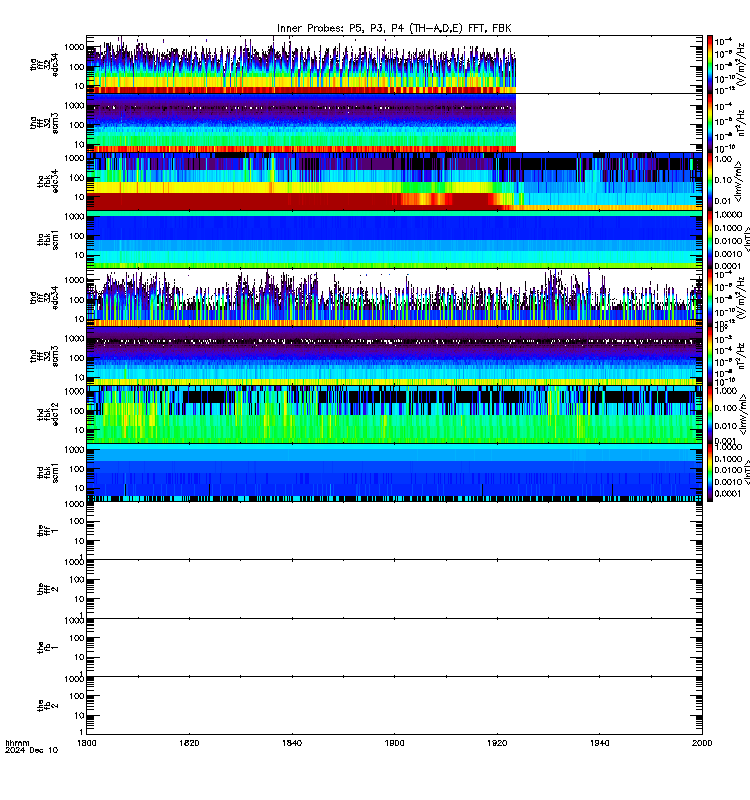Click the 2000 time axis label
750x800 pixels.
tap(702, 743)
